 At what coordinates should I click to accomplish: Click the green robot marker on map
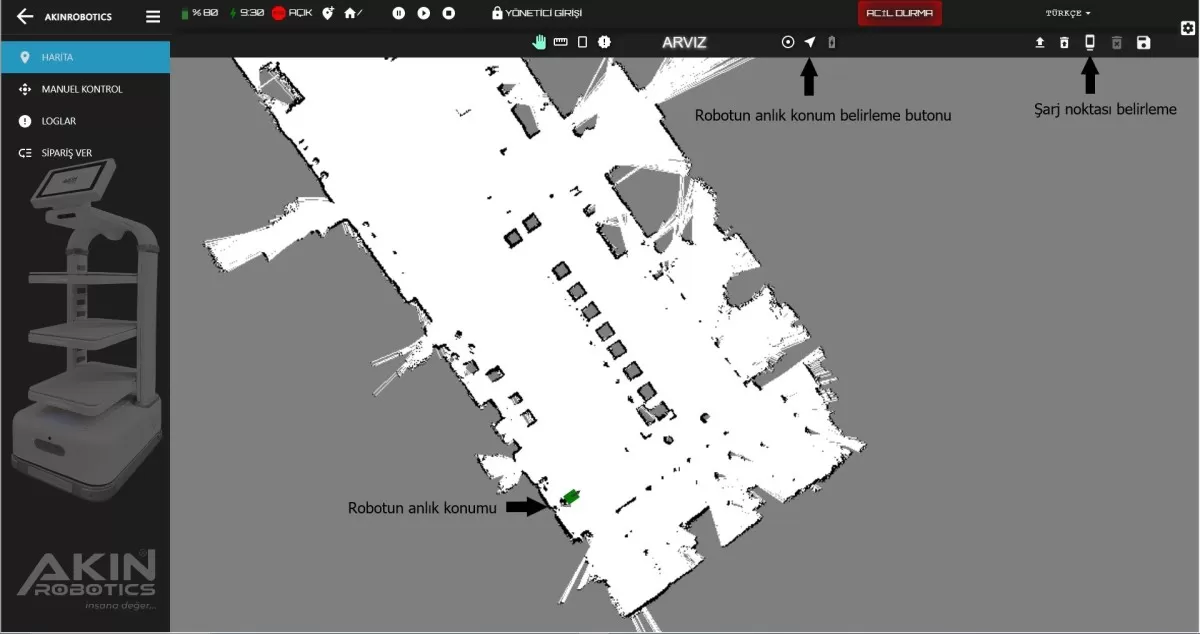[x=571, y=496]
